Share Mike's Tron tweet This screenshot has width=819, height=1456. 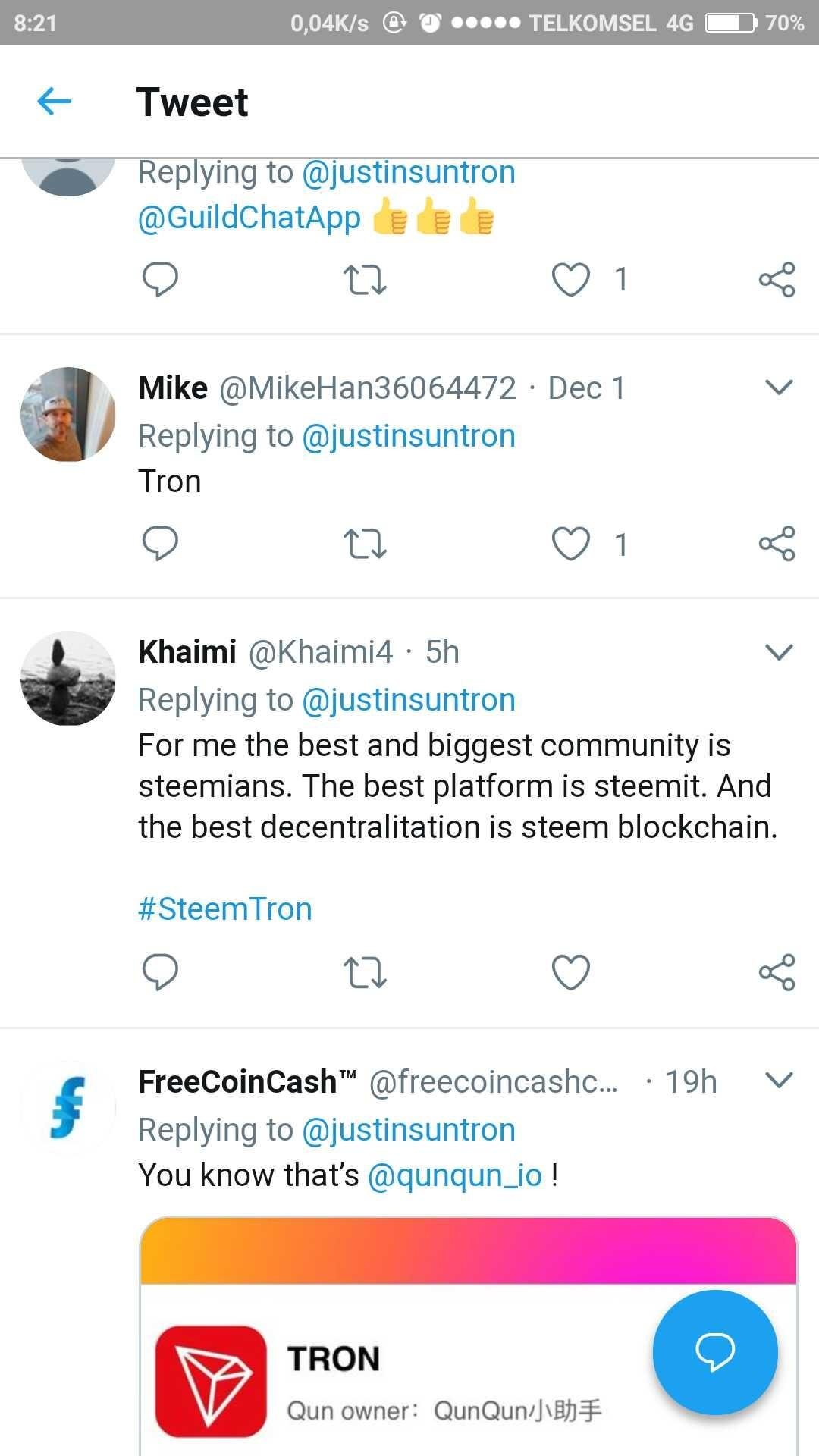[x=777, y=544]
